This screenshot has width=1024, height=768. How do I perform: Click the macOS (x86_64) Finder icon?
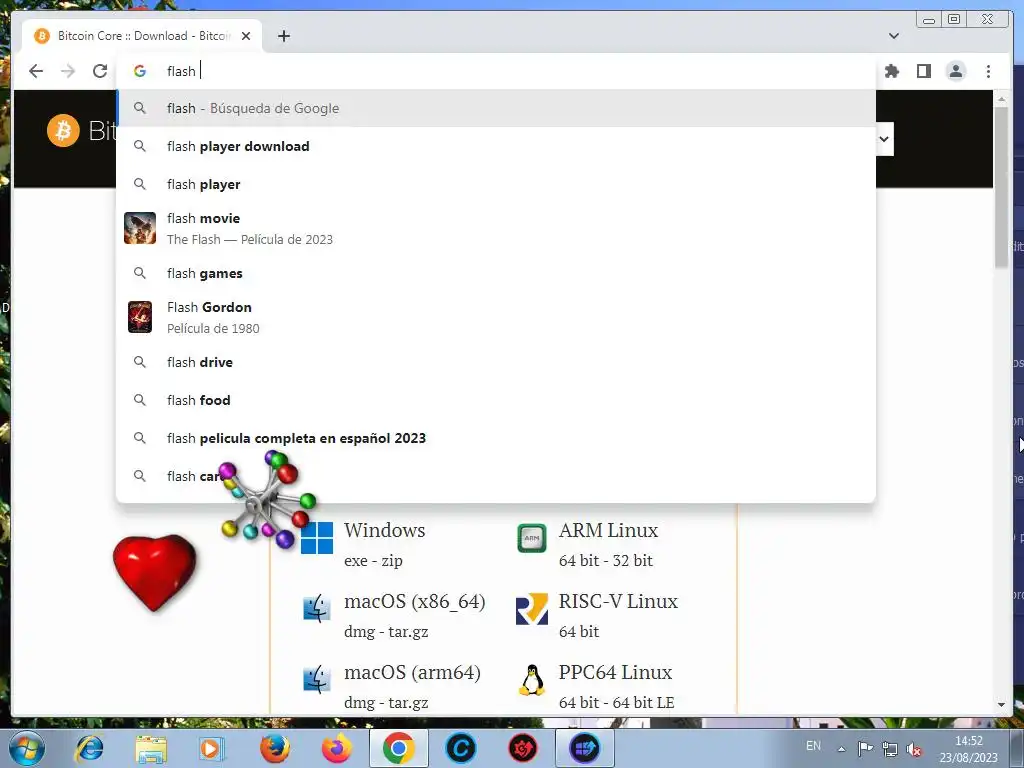317,609
